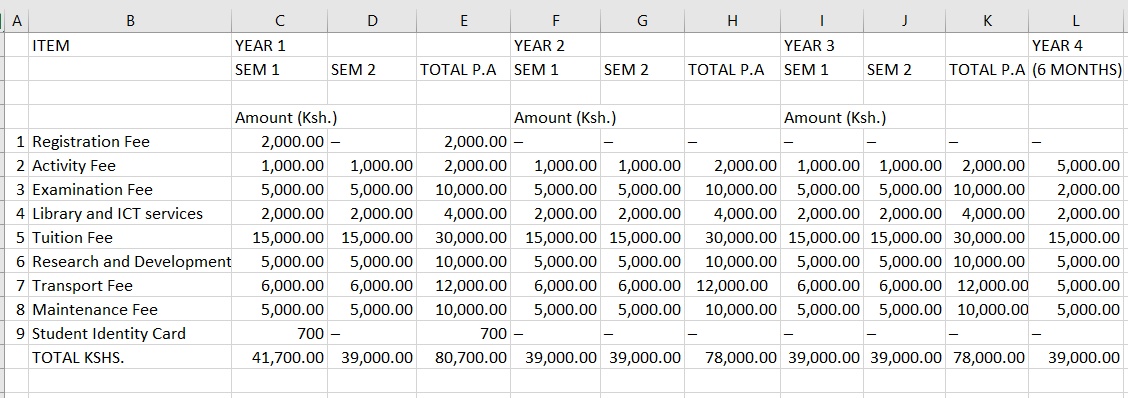Select column C header

pyautogui.click(x=279, y=21)
